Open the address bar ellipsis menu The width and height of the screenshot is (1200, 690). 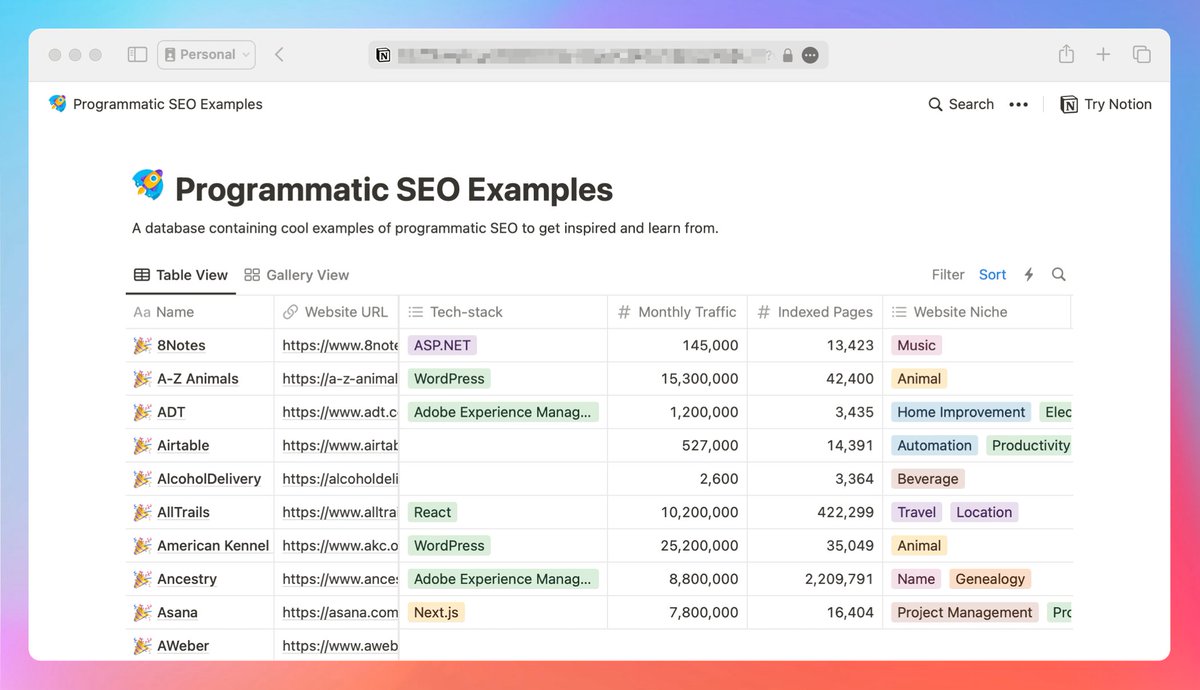click(x=810, y=55)
